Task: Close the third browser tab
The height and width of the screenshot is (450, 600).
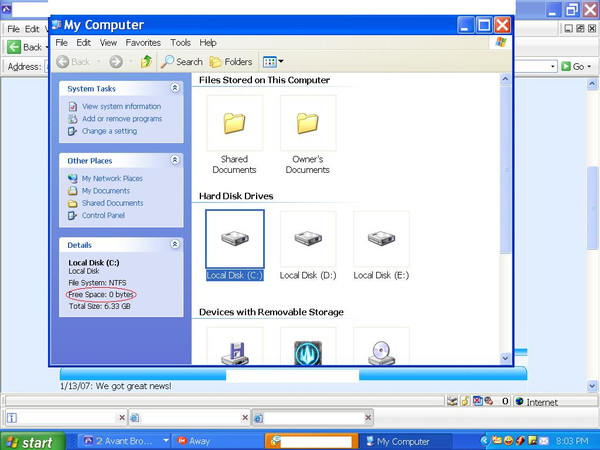Action: (368, 418)
